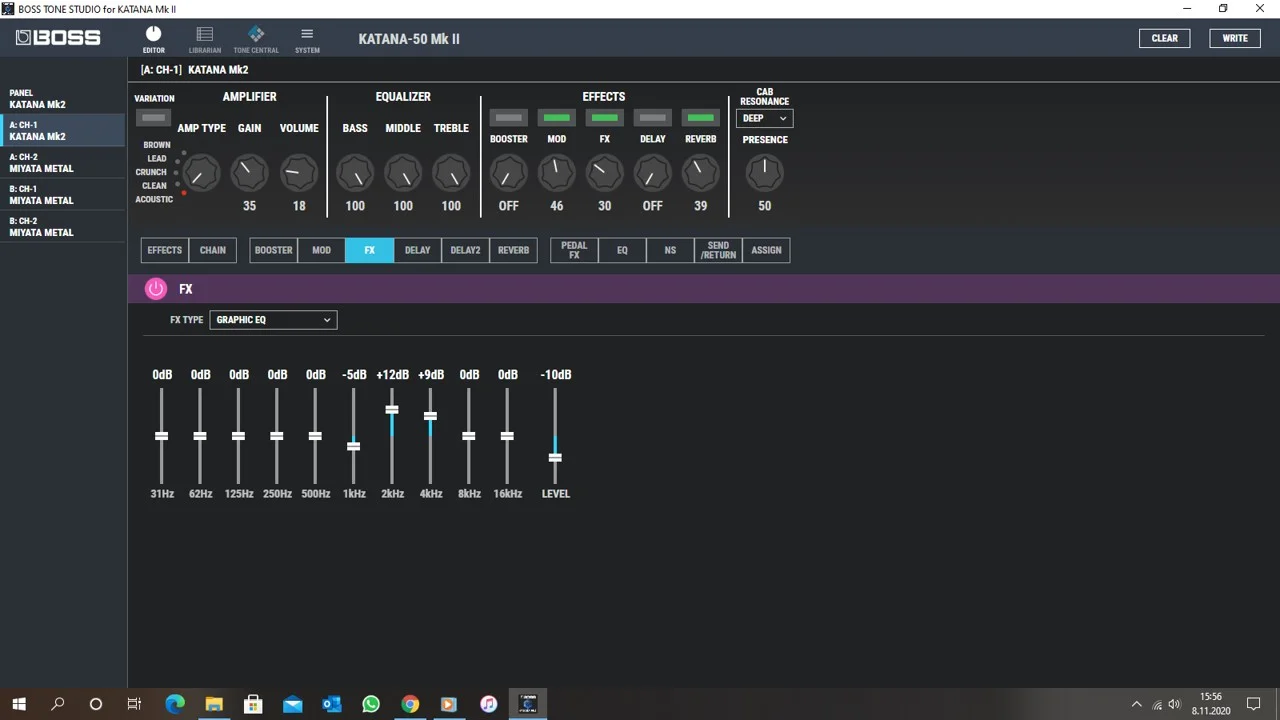Select B: CH-1 MIYATA METAL preset
This screenshot has height=720, width=1280.
tap(62, 195)
